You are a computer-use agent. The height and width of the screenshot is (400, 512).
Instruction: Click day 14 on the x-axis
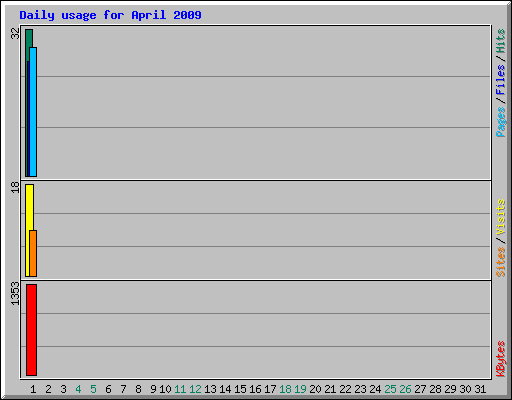click(225, 389)
